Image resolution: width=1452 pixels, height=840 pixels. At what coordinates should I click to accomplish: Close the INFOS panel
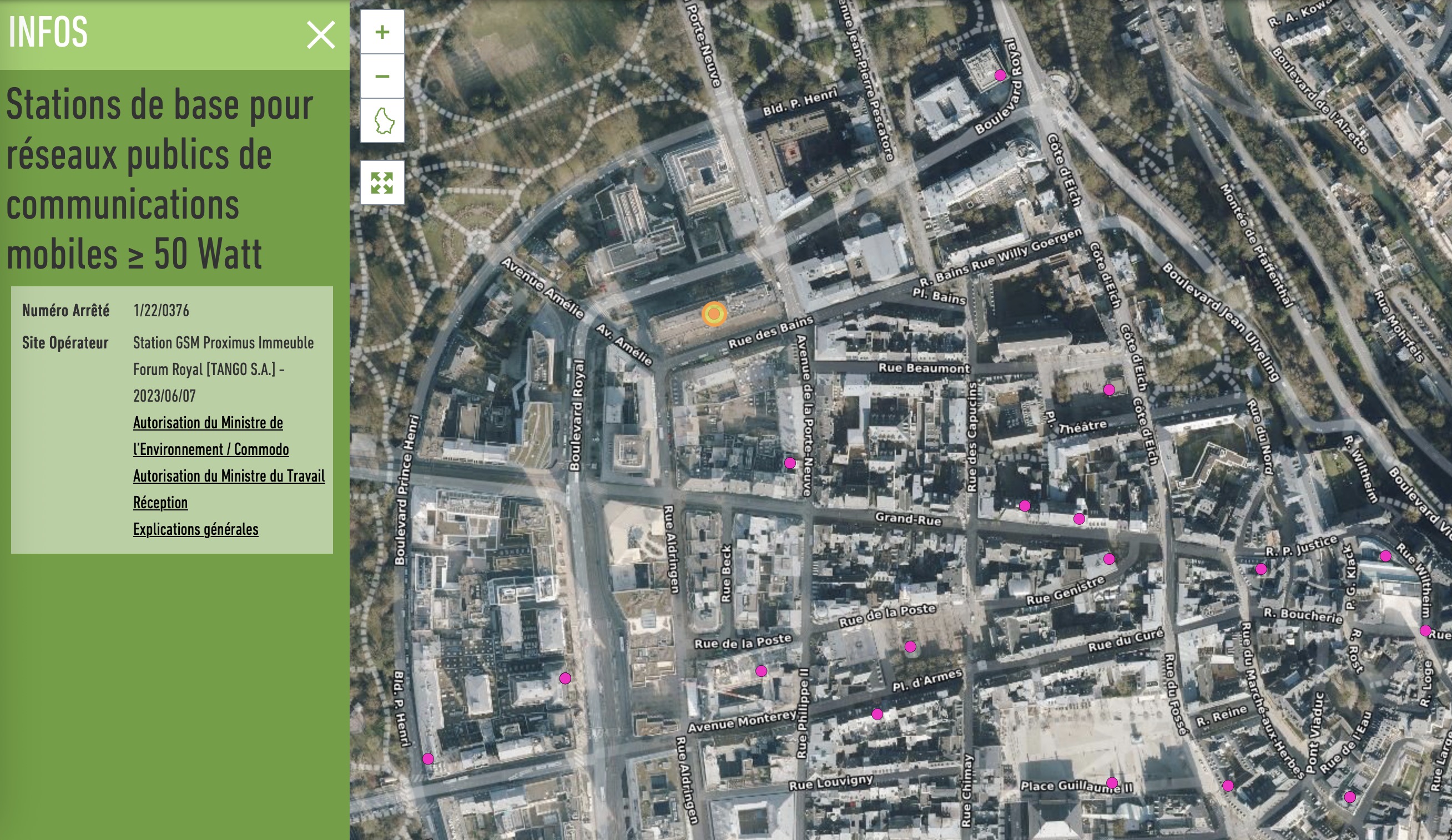[x=321, y=34]
